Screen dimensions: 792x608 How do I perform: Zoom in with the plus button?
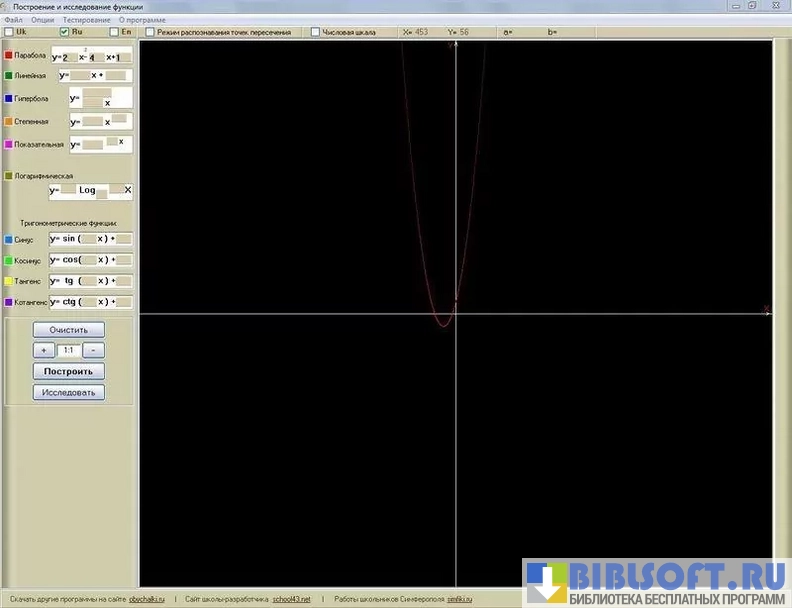(44, 351)
